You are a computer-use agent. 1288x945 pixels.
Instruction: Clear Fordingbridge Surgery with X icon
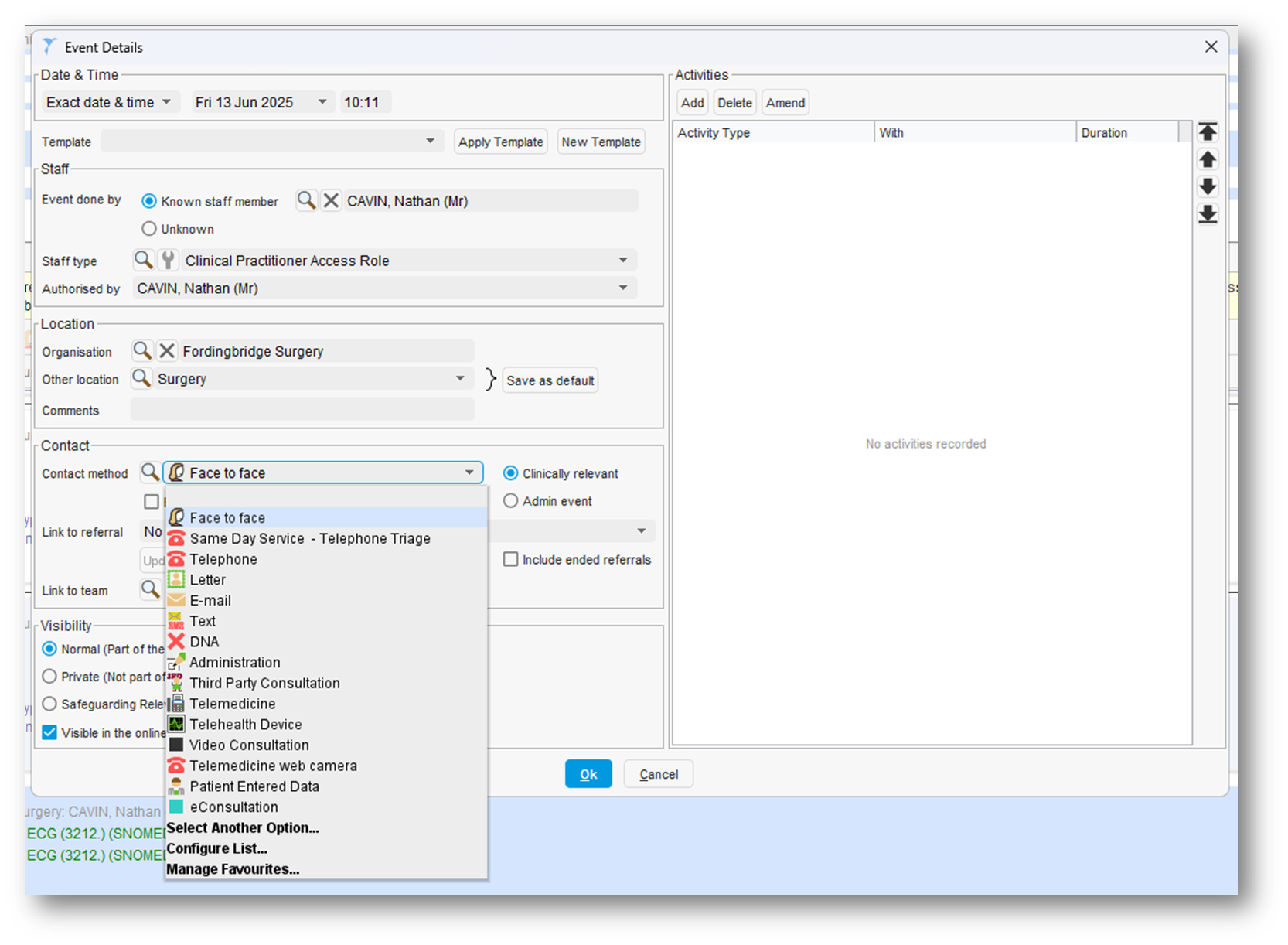[166, 351]
